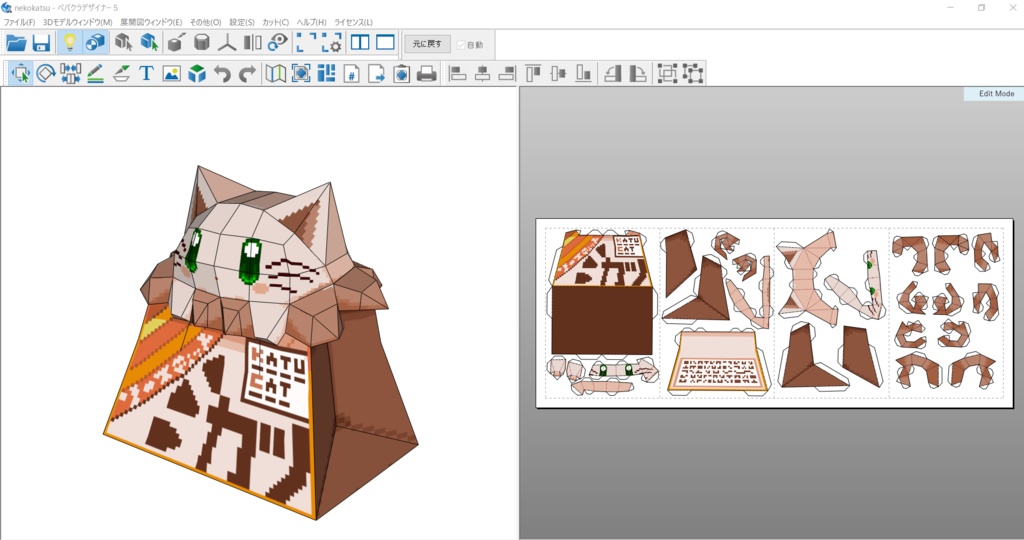Image resolution: width=1024 pixels, height=540 pixels.
Task: Select the edge color pencil tool
Action: click(x=95, y=74)
